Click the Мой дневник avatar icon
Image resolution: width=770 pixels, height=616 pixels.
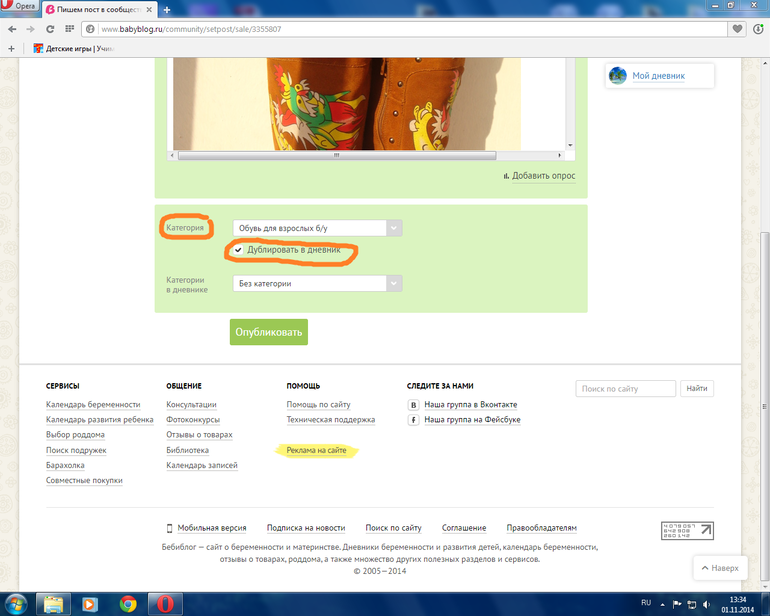(618, 76)
